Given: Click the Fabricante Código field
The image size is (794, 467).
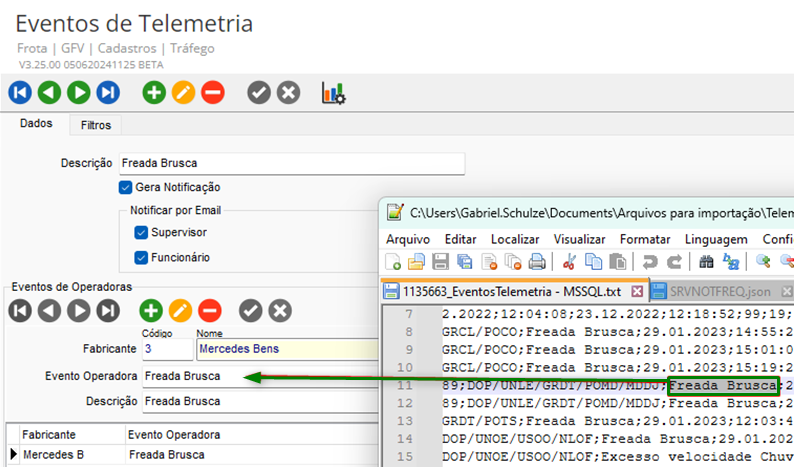Looking at the screenshot, I should tap(168, 349).
